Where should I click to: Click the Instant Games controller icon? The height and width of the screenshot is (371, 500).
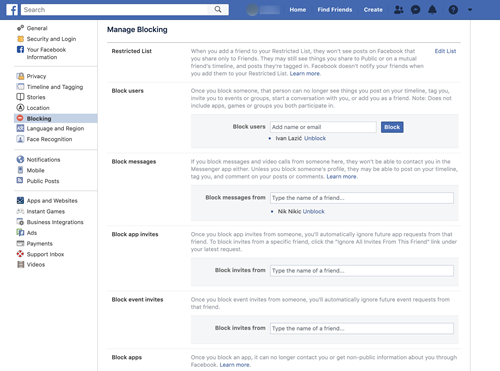click(20, 211)
